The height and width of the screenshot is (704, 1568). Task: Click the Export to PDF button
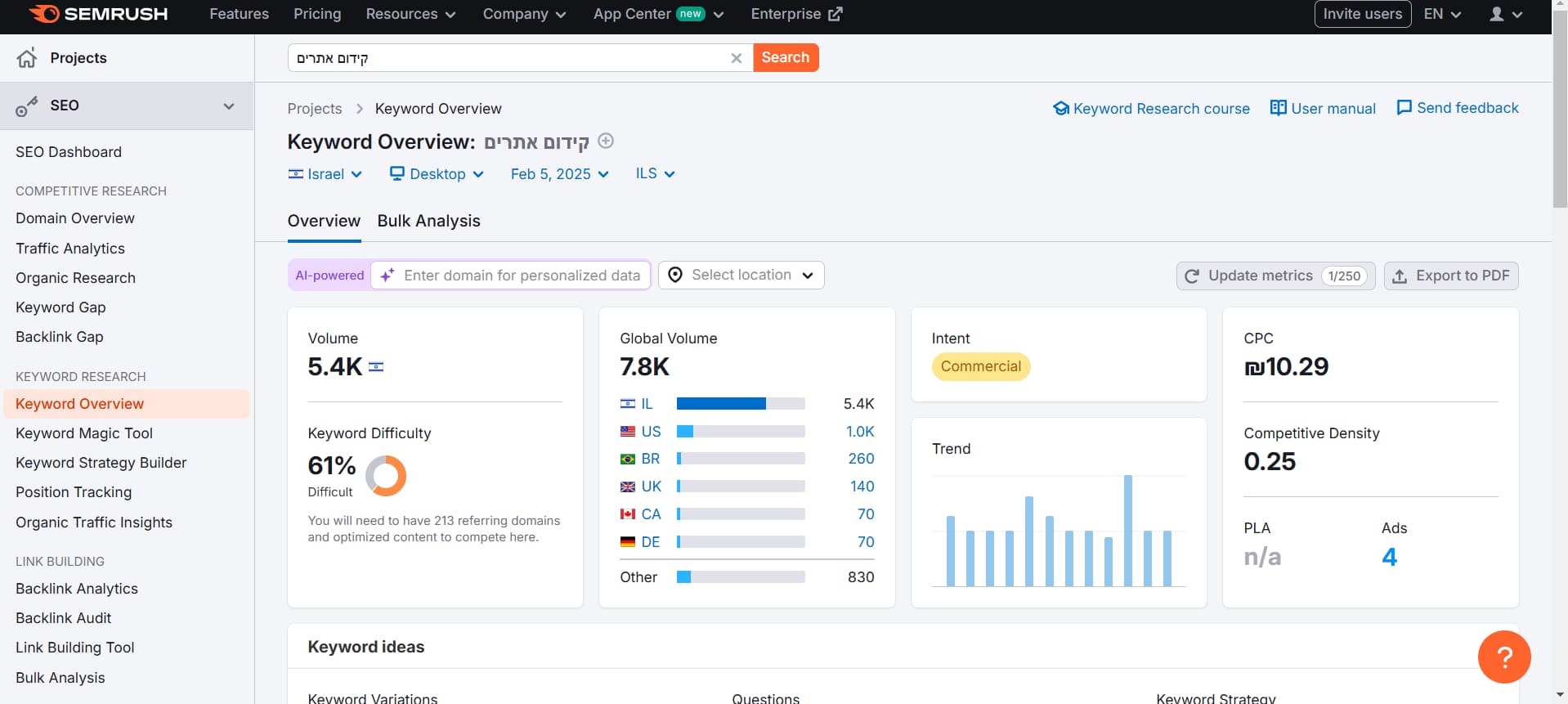[x=1451, y=276]
